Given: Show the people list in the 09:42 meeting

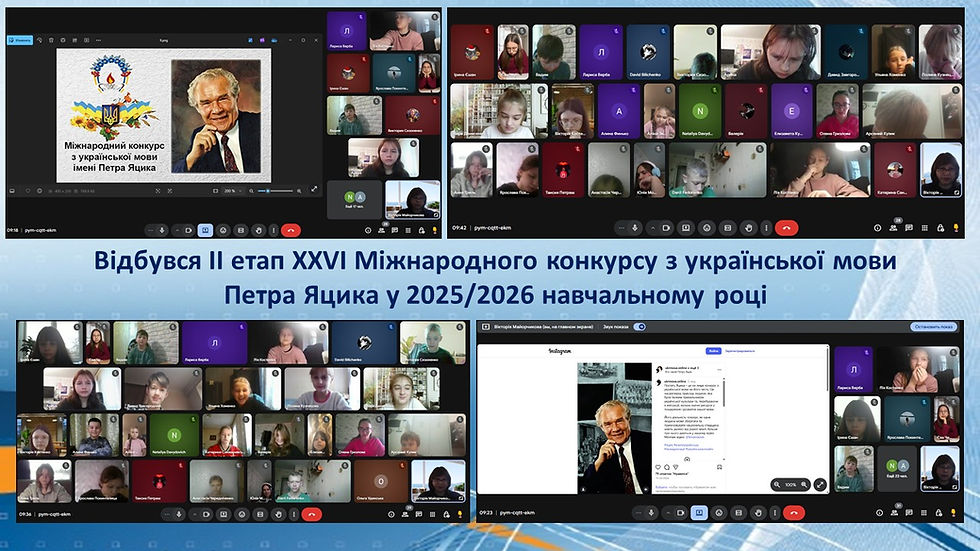Looking at the screenshot, I should point(893,228).
